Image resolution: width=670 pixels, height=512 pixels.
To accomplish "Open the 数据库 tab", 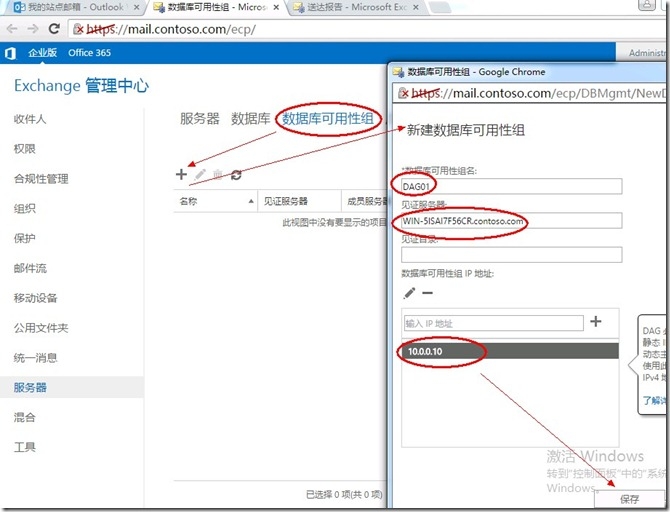I will point(251,118).
